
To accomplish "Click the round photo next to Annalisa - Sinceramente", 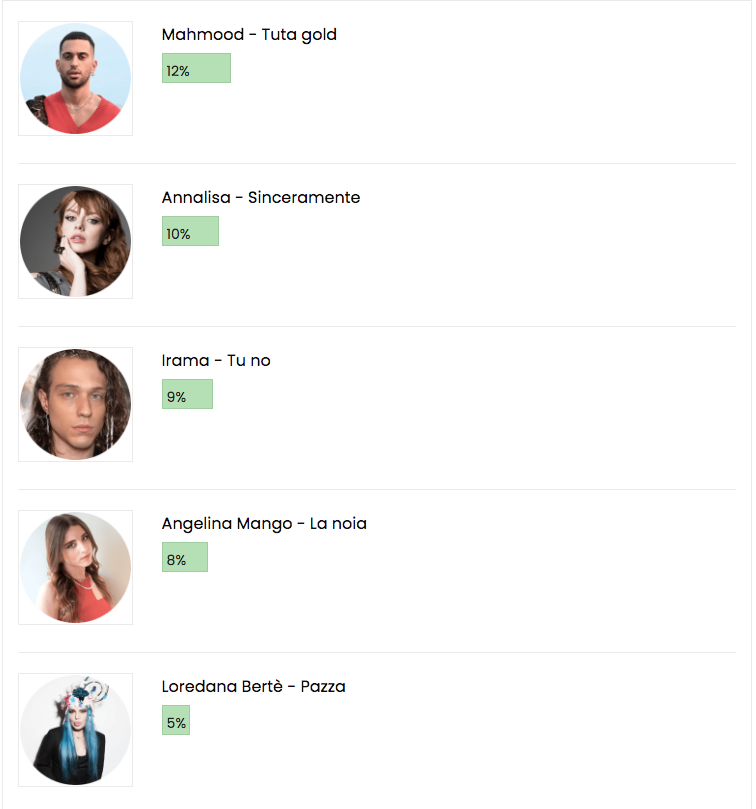I will pyautogui.click(x=75, y=241).
